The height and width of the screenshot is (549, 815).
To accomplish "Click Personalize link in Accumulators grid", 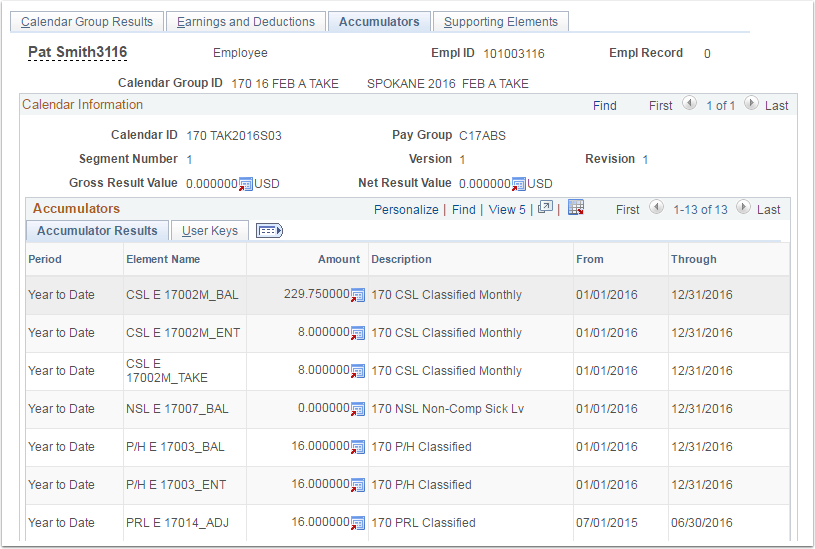I will pyautogui.click(x=406, y=210).
